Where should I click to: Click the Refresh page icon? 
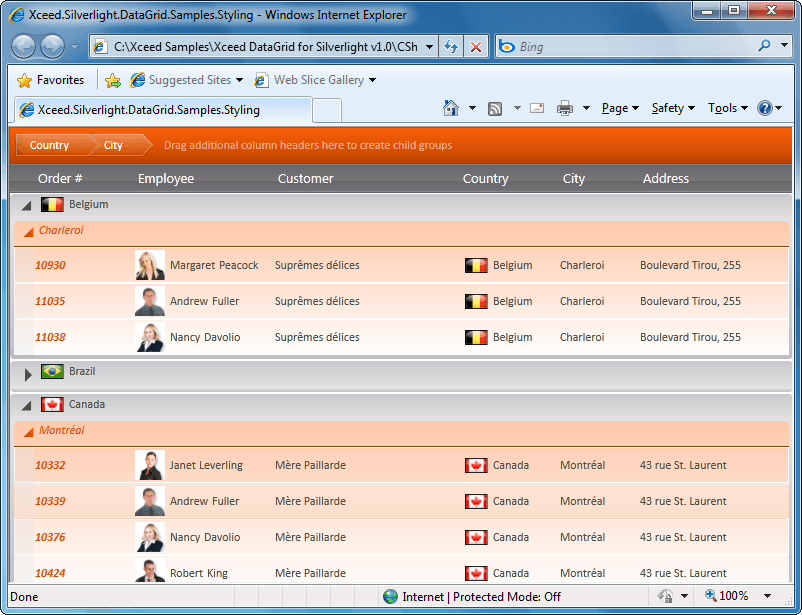tap(451, 47)
